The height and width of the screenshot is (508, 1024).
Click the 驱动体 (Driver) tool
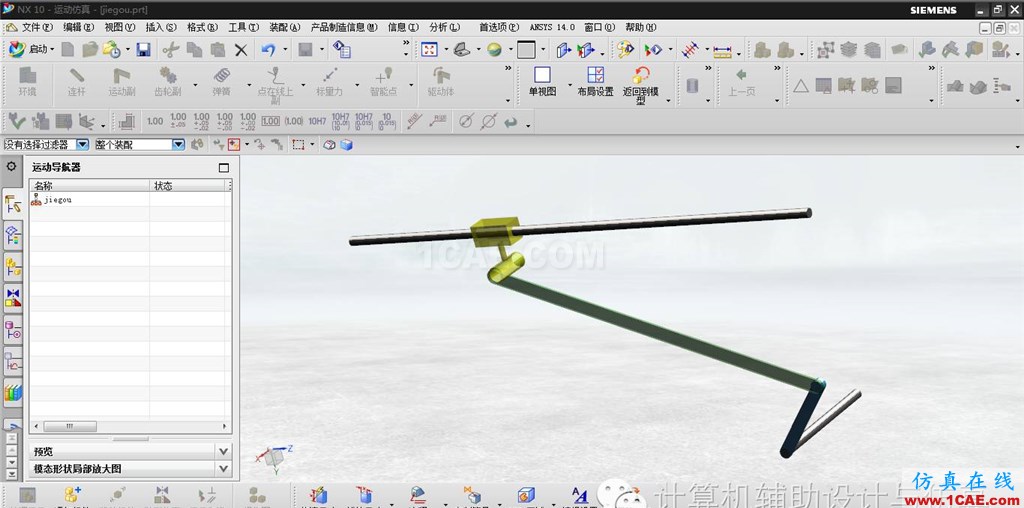[x=441, y=82]
